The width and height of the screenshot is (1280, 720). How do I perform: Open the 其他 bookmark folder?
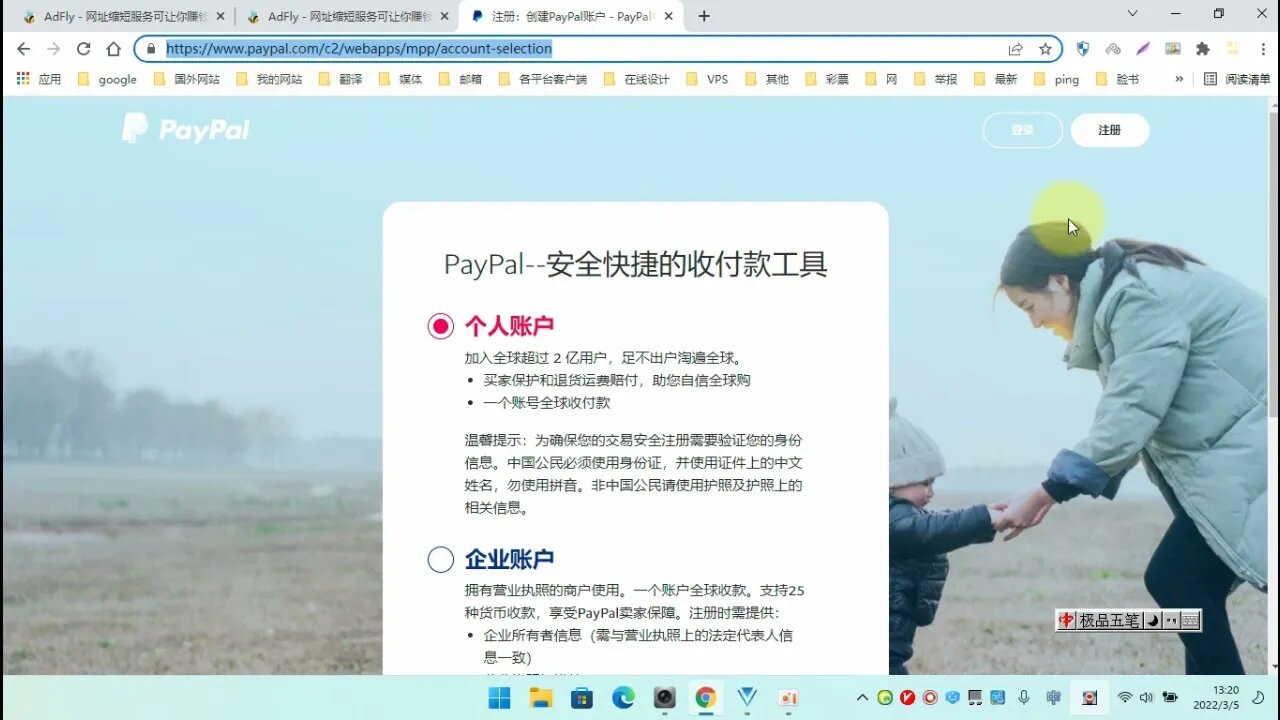point(767,79)
